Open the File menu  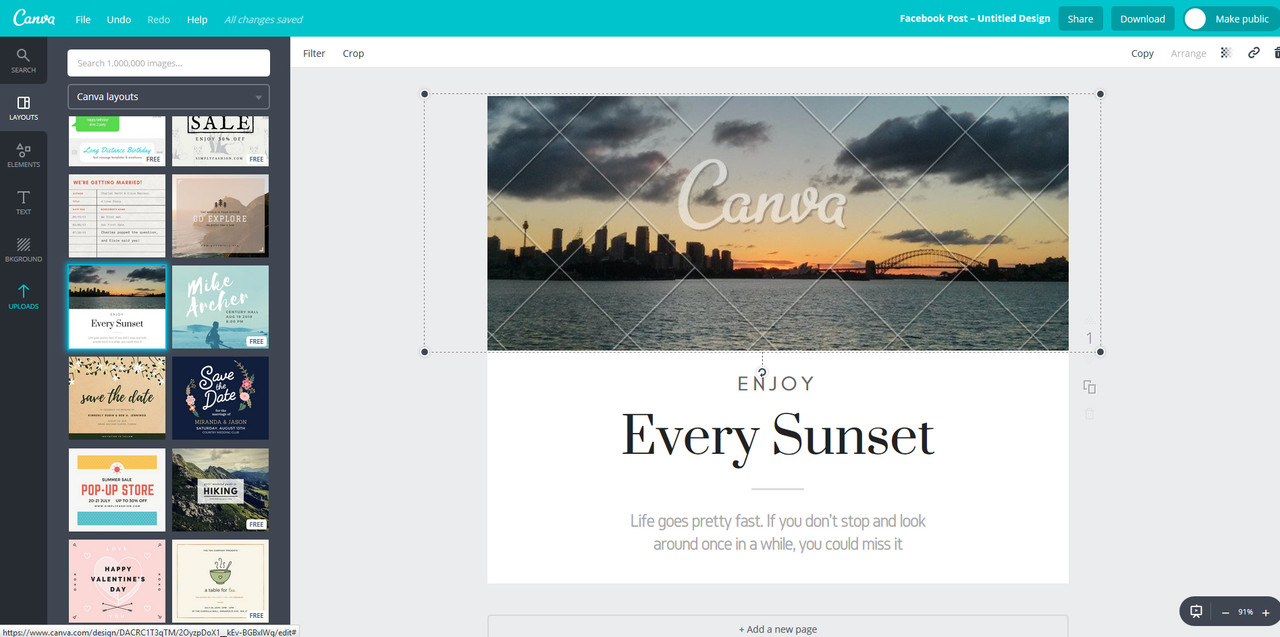(83, 19)
